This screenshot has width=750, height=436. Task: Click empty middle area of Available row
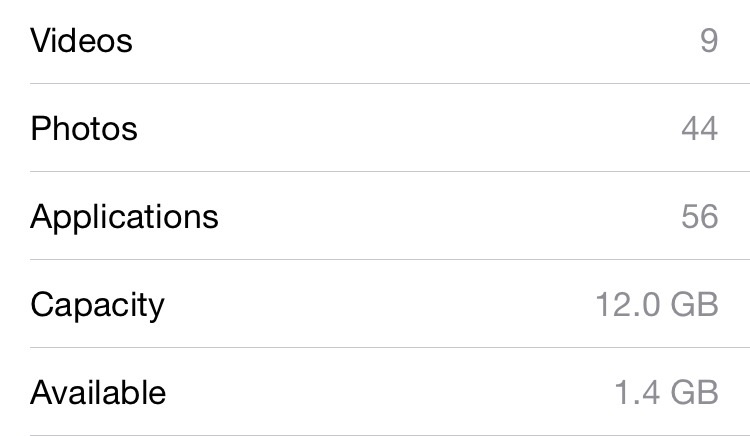click(390, 392)
